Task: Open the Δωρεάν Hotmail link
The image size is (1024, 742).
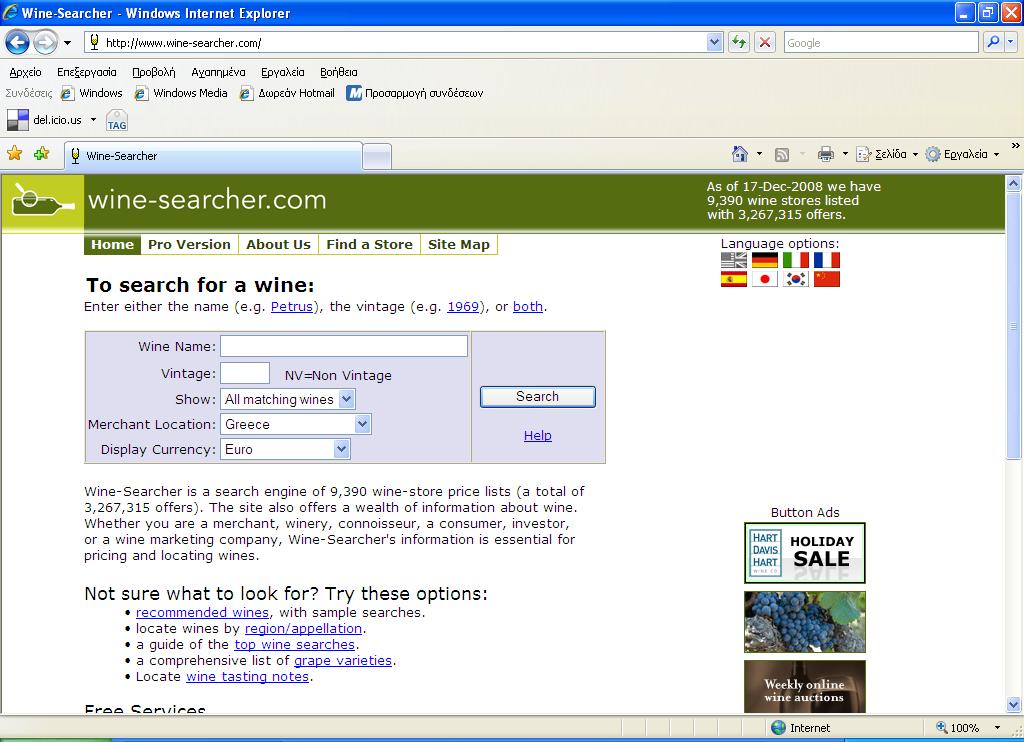Action: point(287,93)
